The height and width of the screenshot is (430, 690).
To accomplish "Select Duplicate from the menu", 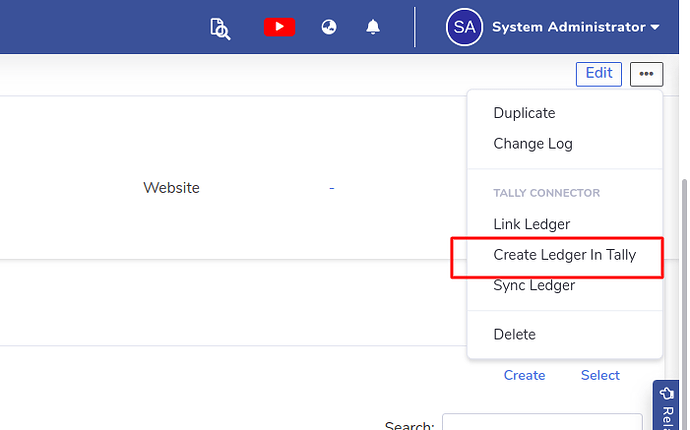I will (524, 113).
